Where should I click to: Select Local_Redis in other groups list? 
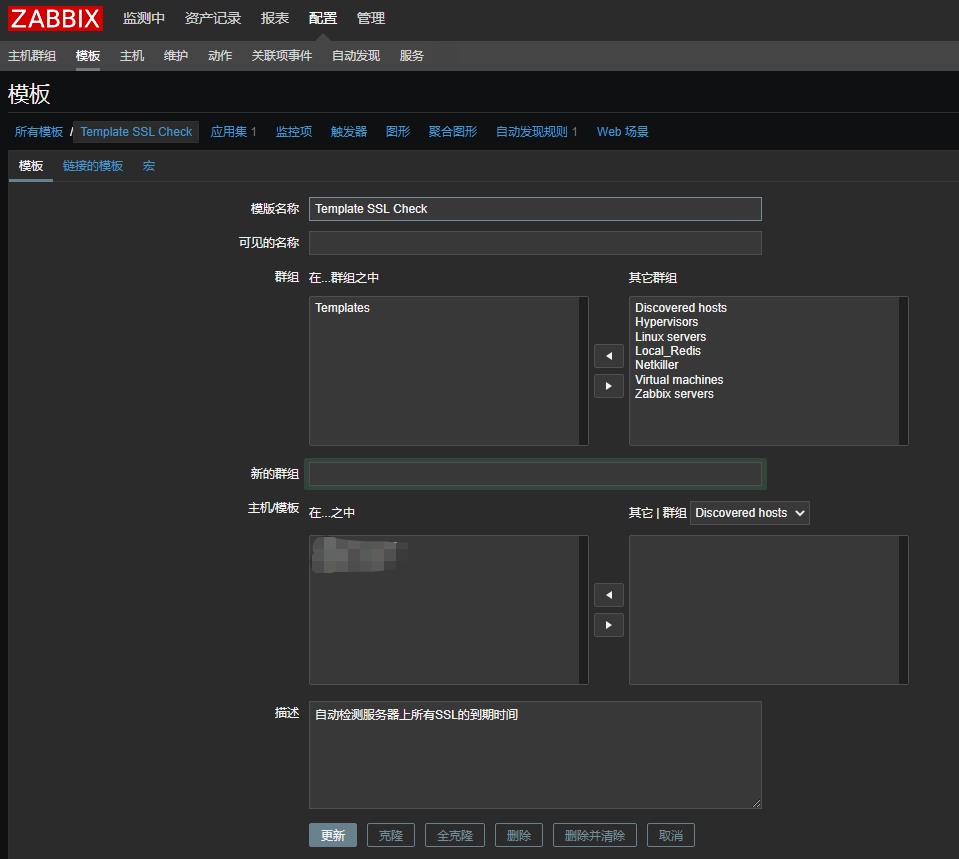click(x=668, y=351)
